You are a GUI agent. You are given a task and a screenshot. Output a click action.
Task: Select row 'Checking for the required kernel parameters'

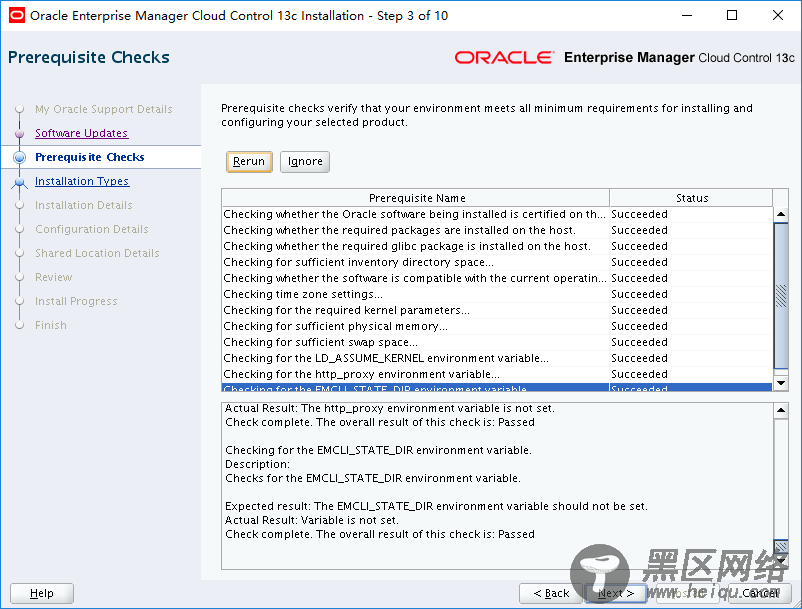click(x=497, y=310)
